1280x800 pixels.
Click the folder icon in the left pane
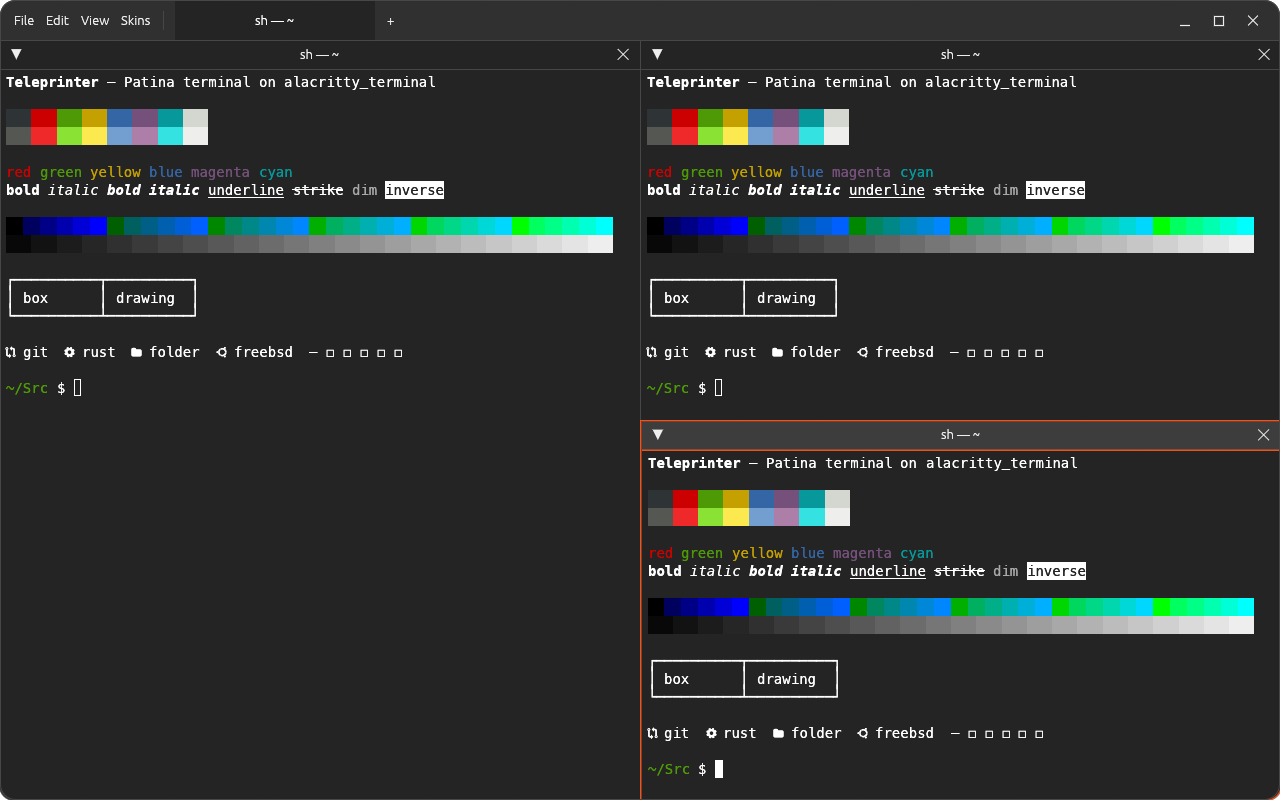[137, 352]
